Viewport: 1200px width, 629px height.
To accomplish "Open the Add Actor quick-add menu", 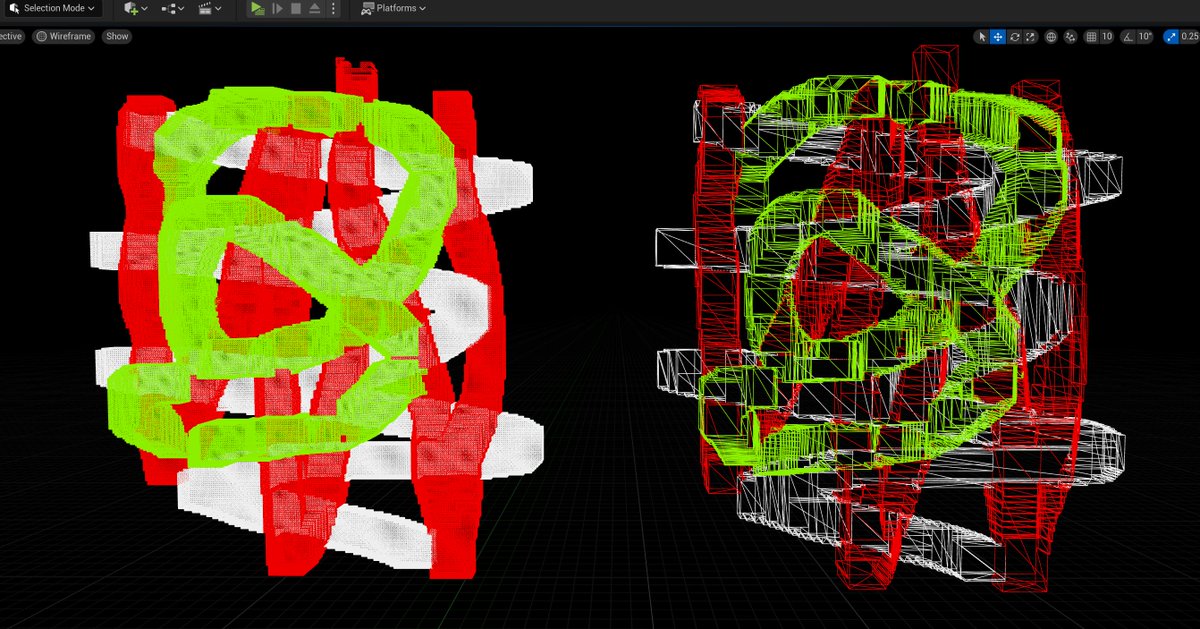I will (132, 8).
